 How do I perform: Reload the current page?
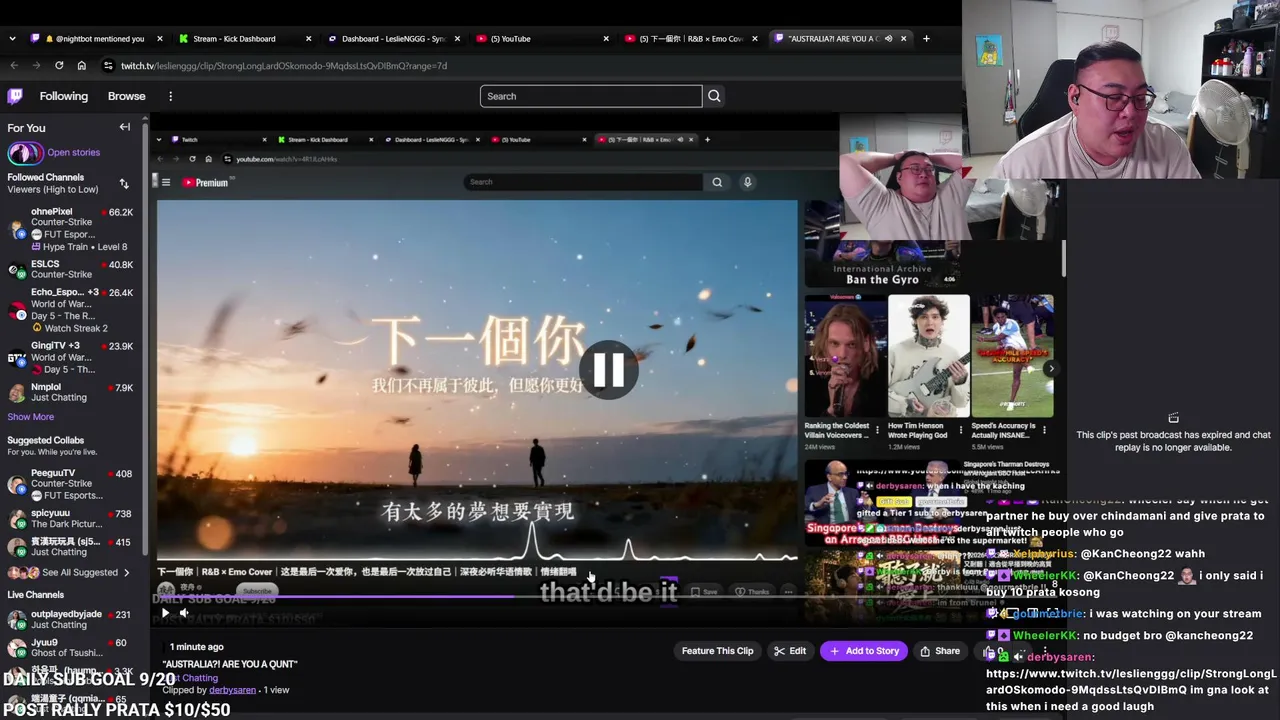click(59, 66)
